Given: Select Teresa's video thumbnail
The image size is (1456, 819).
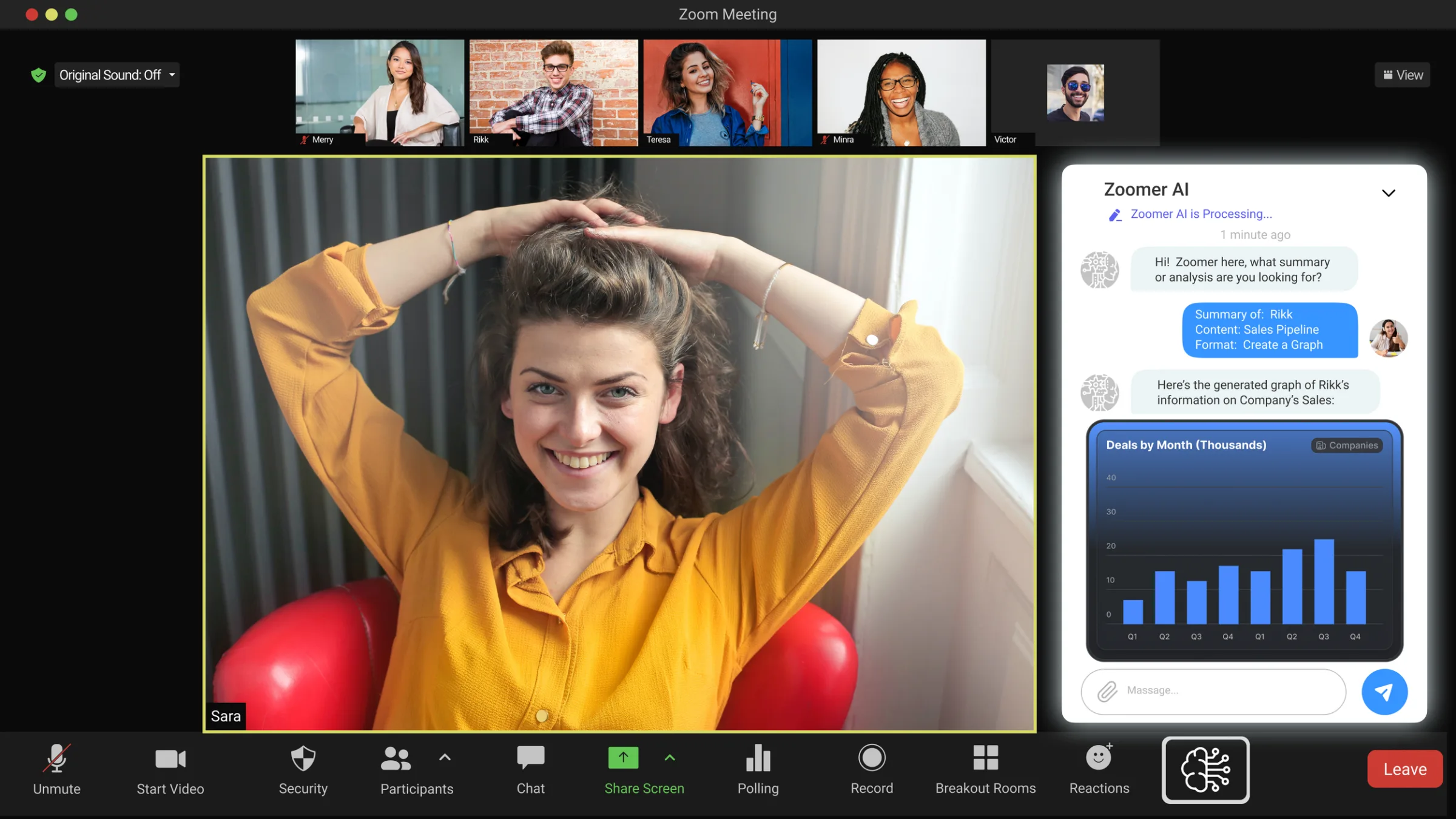Looking at the screenshot, I should pyautogui.click(x=727, y=92).
